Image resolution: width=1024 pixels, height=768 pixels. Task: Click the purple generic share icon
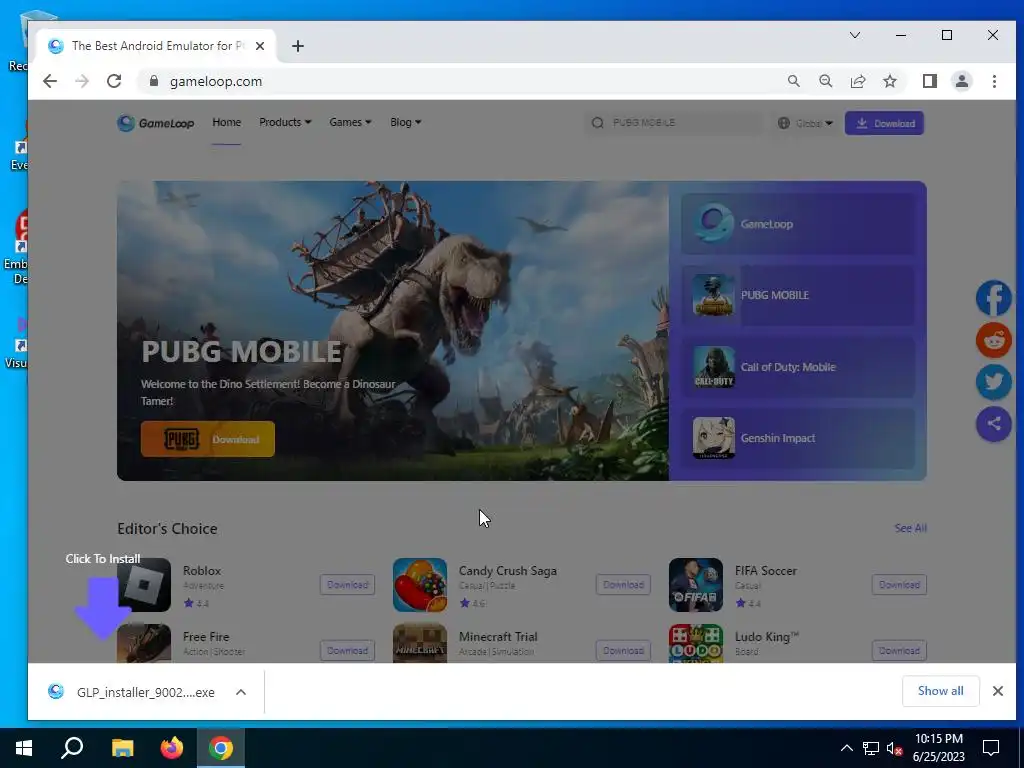pos(993,424)
